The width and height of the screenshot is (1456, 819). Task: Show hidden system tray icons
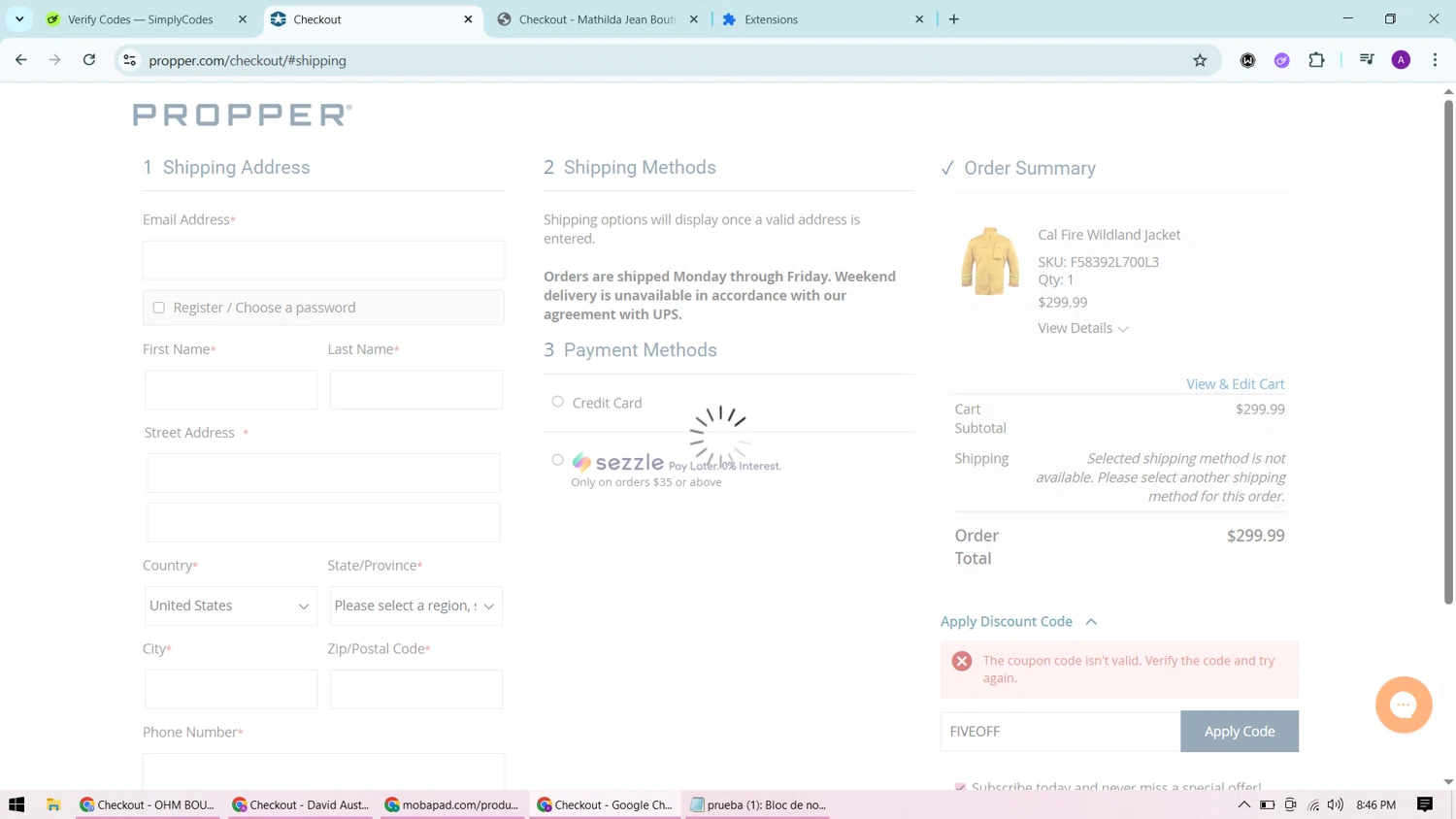click(1243, 804)
